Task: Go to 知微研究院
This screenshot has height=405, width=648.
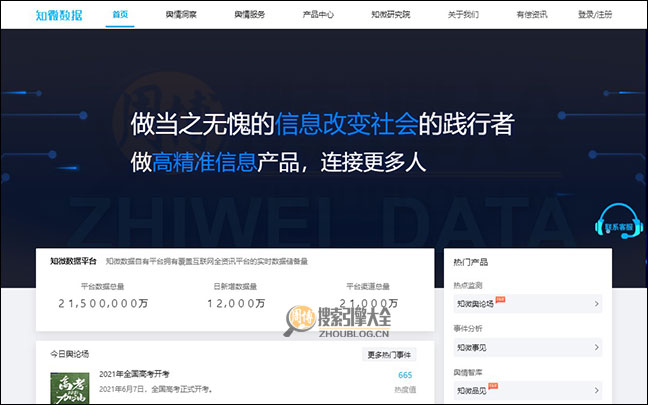Action: [x=391, y=14]
